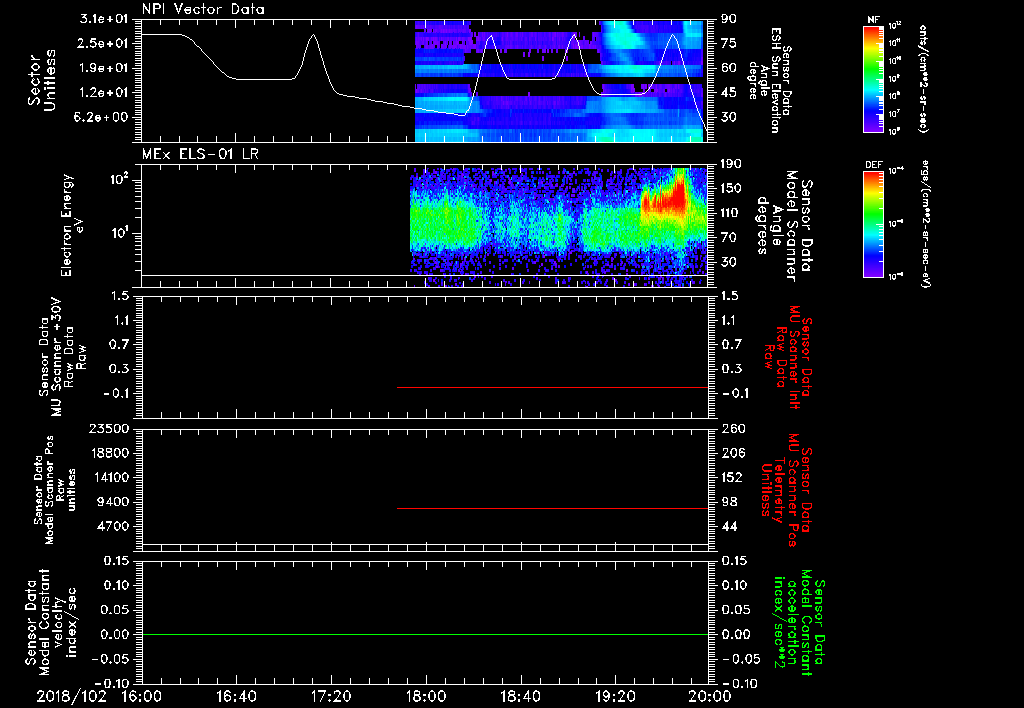1024x708 pixels.
Task: Click the red 'MU Scanner Pos Telemetry' axis title
Action: (x=787, y=490)
